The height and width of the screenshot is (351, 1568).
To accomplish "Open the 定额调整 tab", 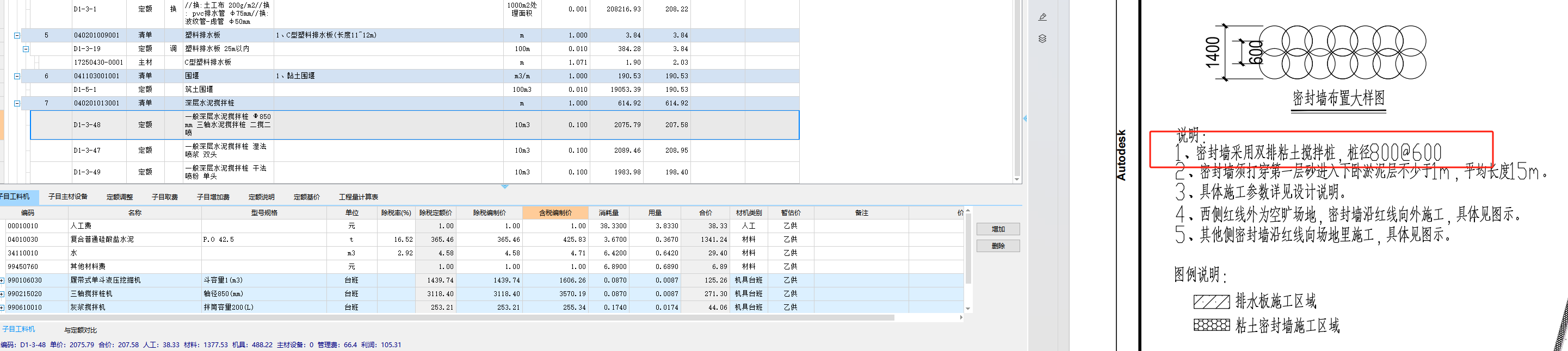I will (120, 197).
